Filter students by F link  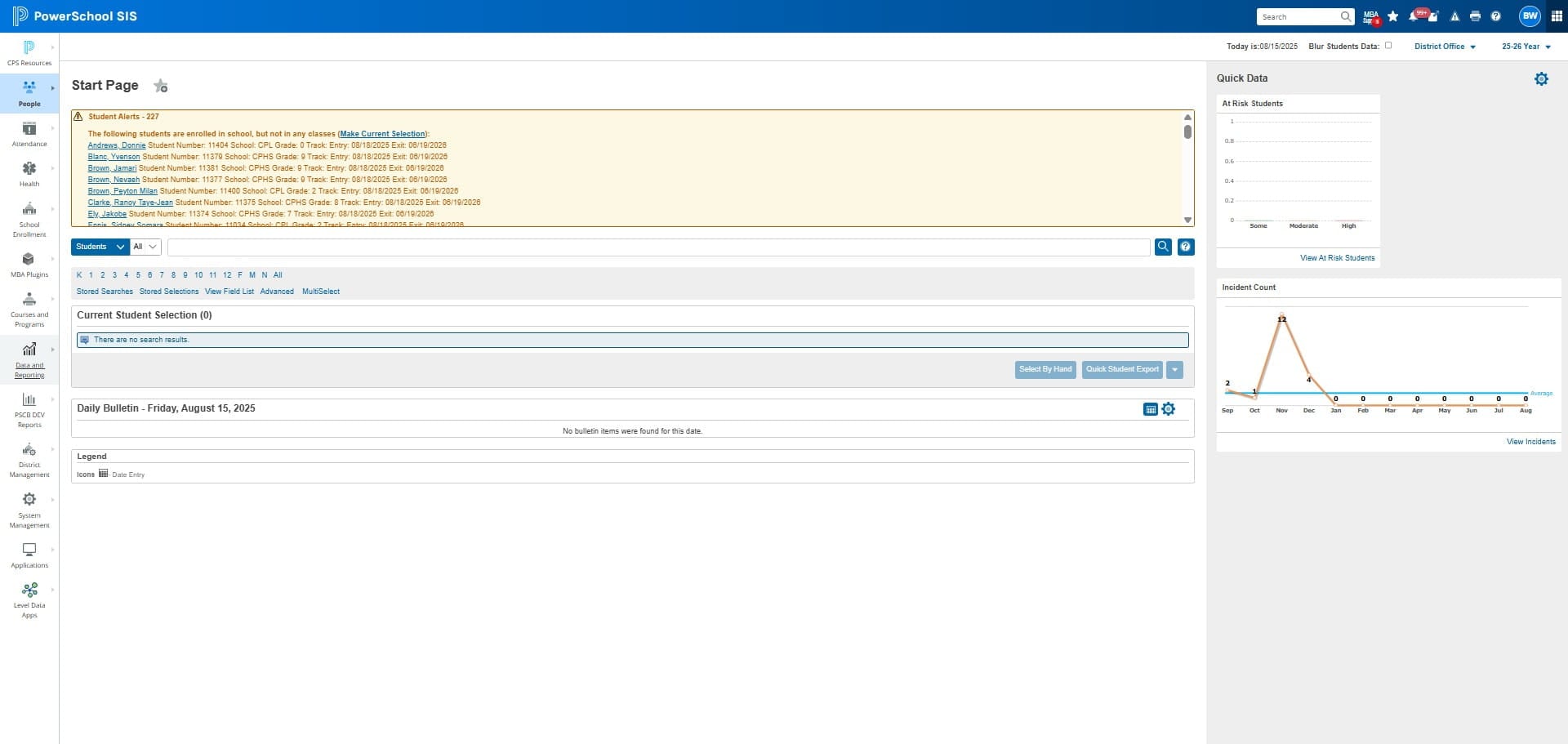tap(240, 275)
